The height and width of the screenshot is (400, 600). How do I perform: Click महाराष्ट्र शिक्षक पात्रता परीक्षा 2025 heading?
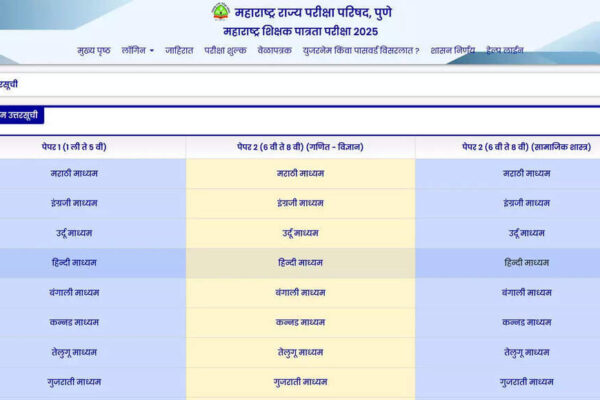[300, 31]
